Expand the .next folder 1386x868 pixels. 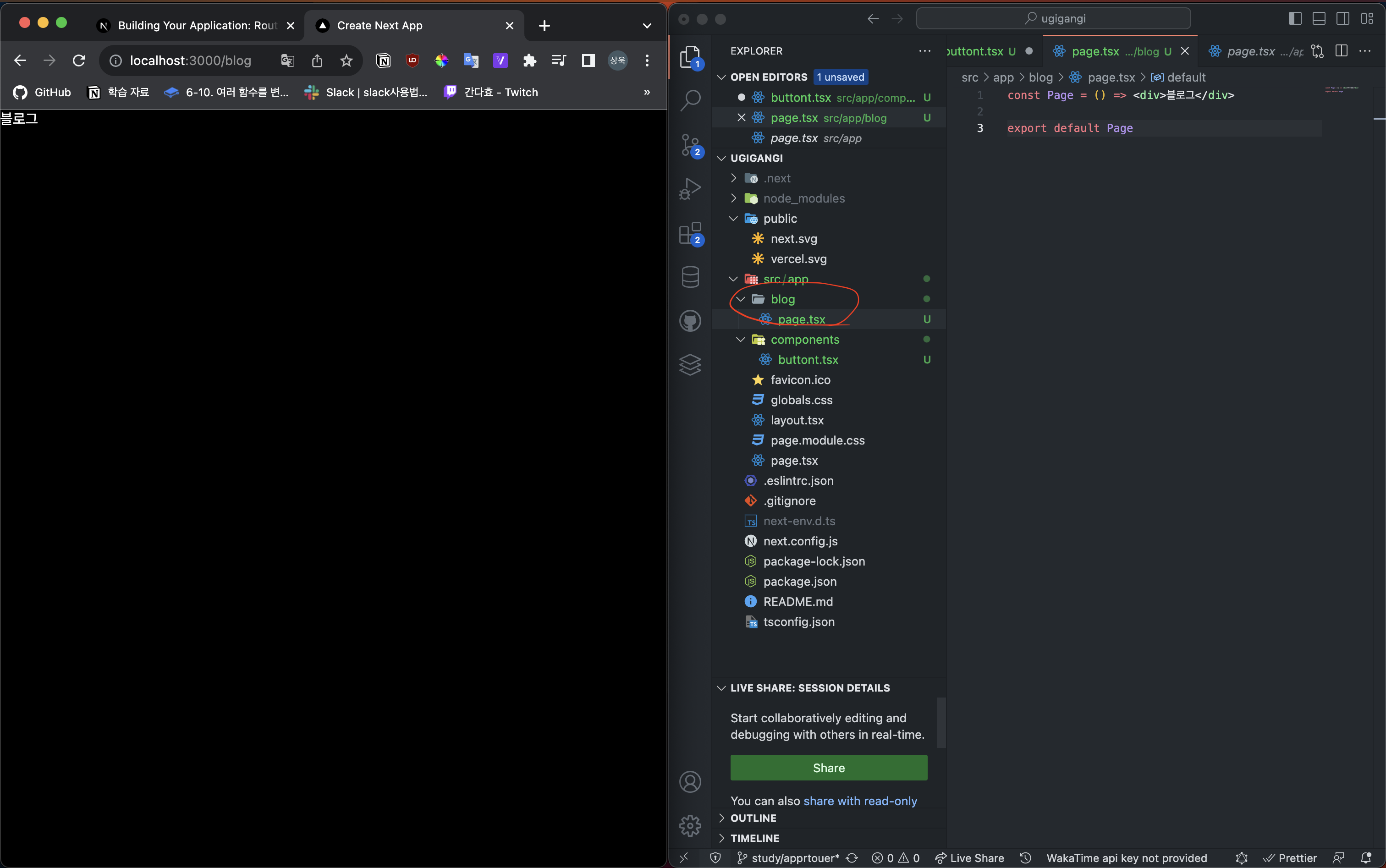click(733, 178)
